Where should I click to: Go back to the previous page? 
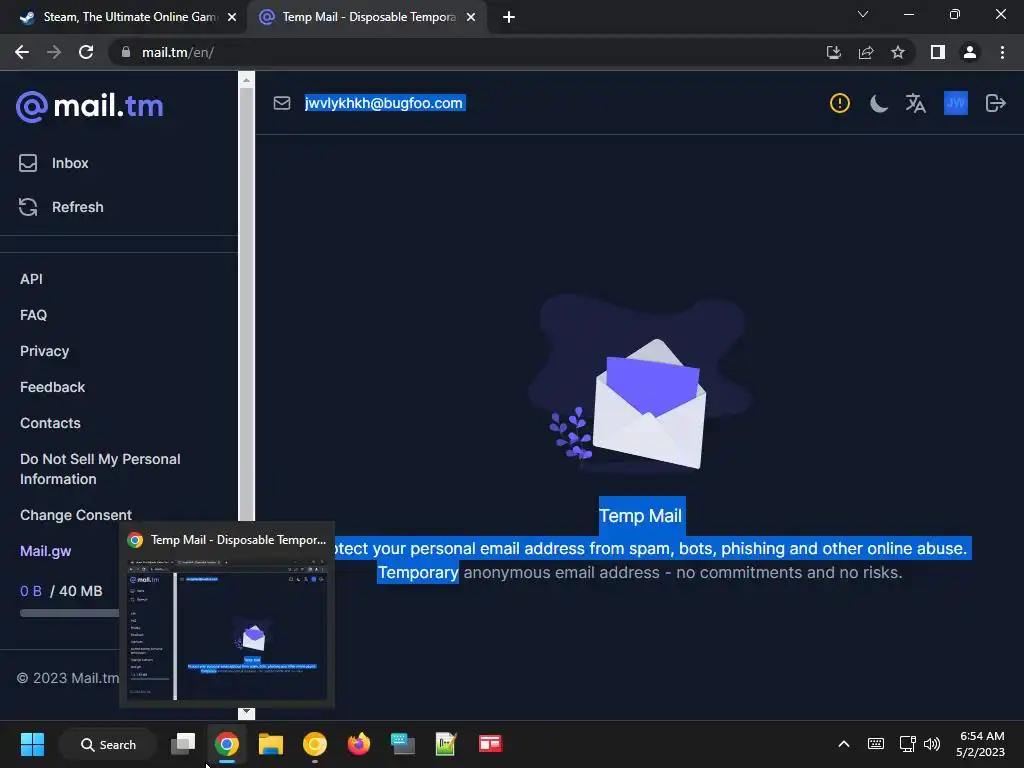coord(22,52)
